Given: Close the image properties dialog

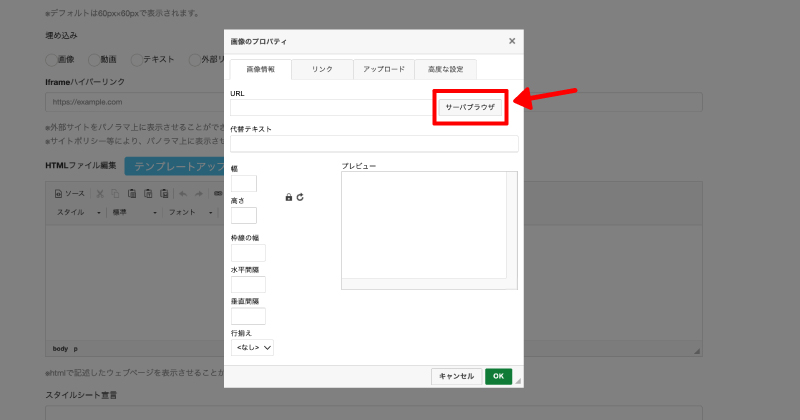Looking at the screenshot, I should 512,41.
